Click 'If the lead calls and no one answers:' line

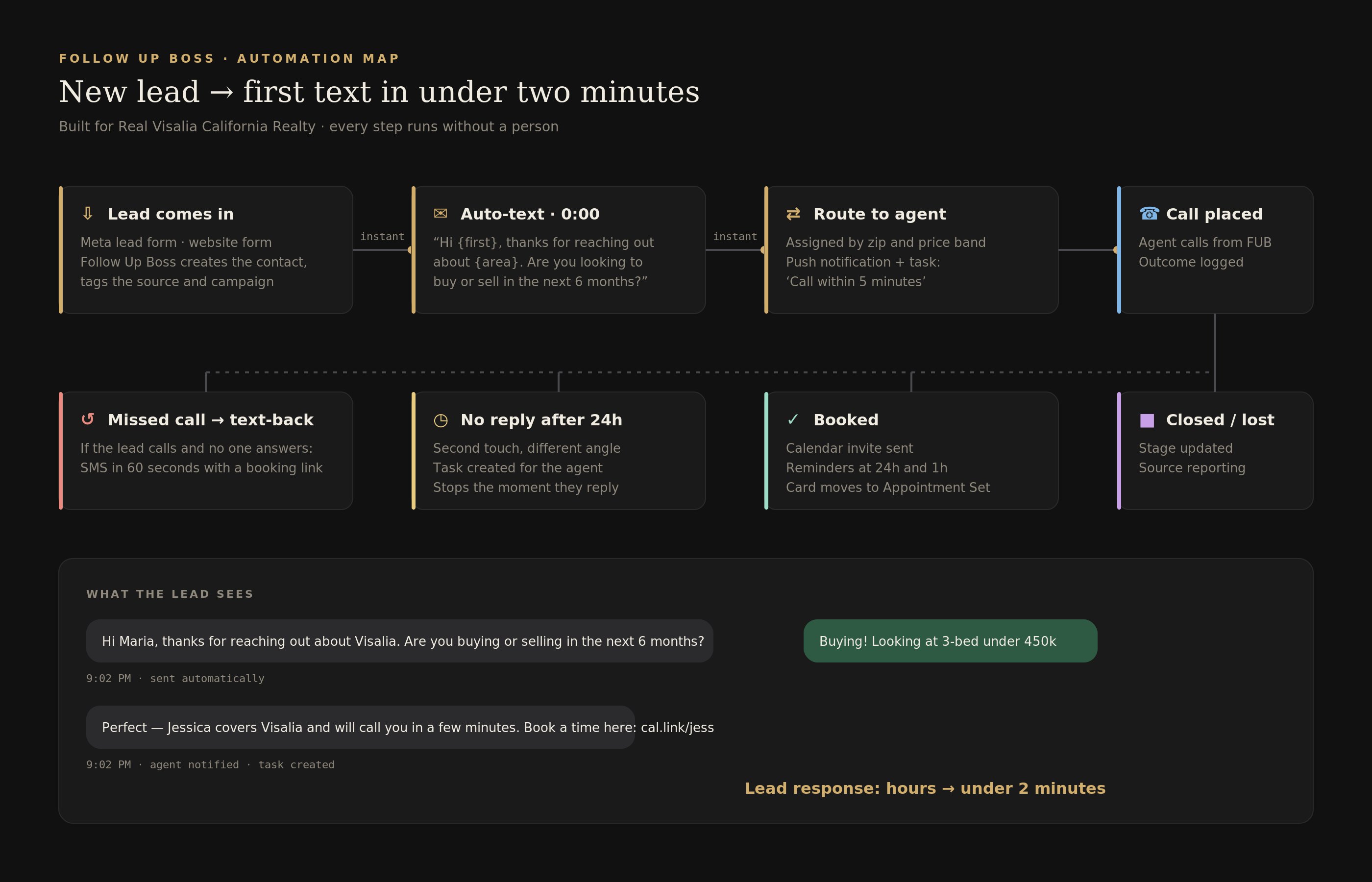[196, 448]
